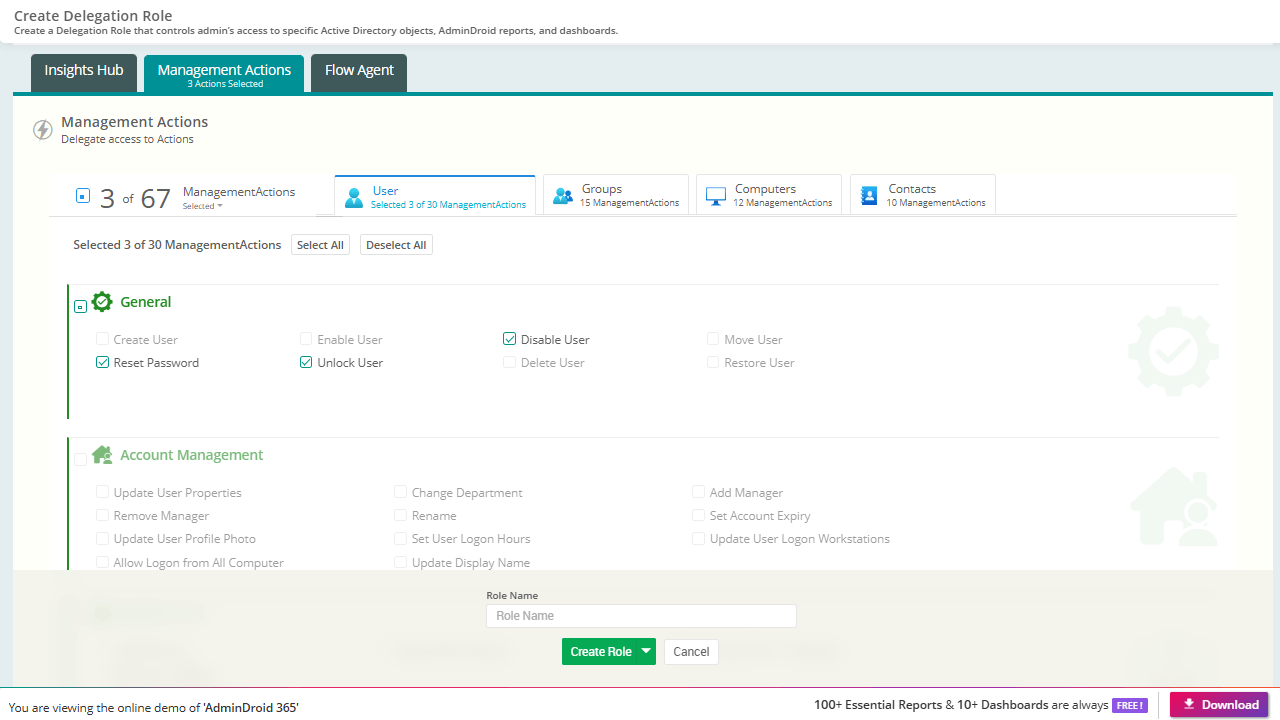
Task: Open the ManagementActions Selected filter dropdown
Action: click(x=203, y=206)
